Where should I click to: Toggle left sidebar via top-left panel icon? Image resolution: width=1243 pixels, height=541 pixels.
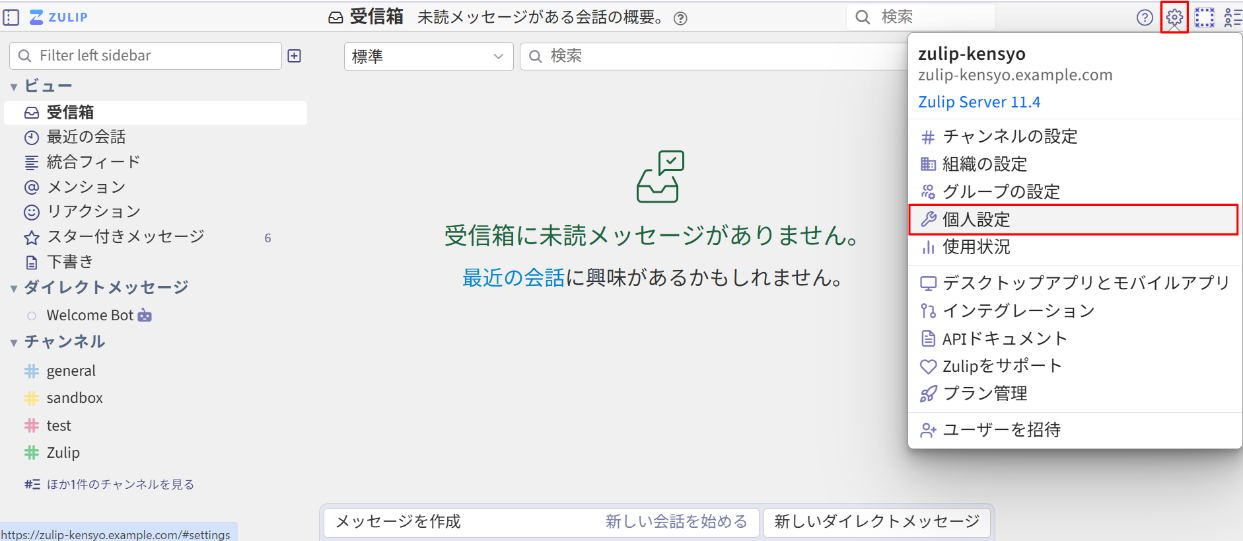point(12,17)
